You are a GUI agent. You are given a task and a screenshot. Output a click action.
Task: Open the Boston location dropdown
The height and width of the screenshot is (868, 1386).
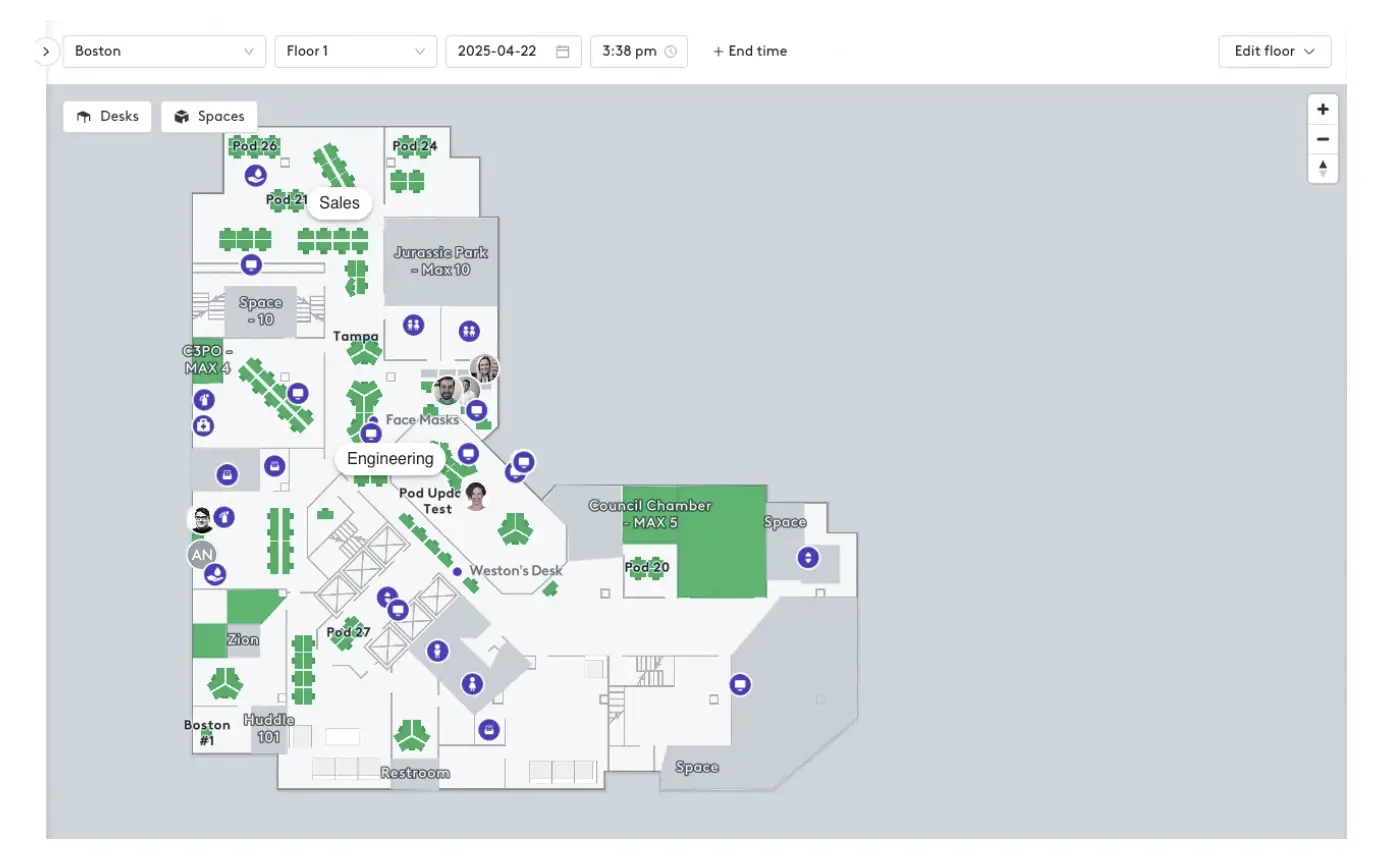[x=164, y=51]
